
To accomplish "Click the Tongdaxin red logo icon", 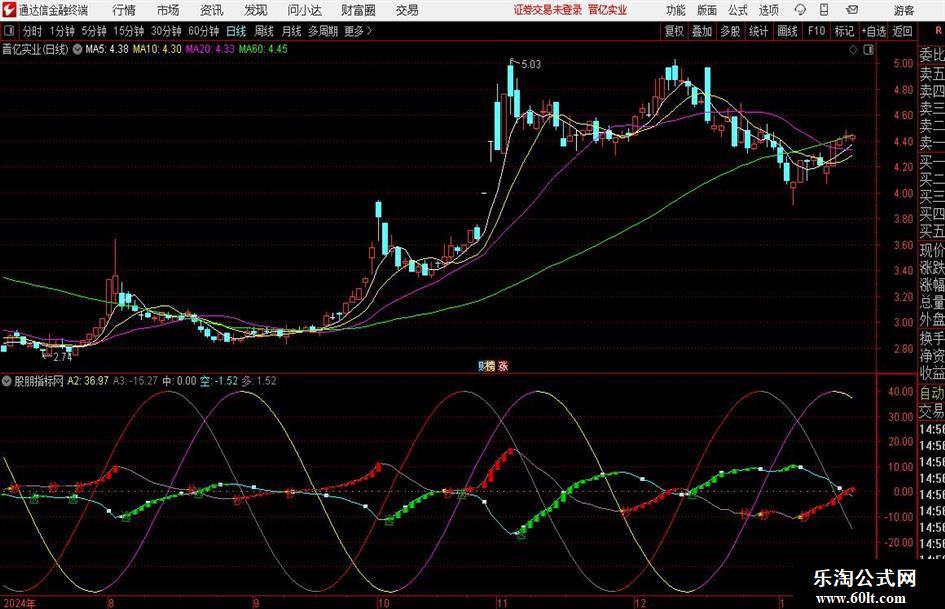I will 9,10.
